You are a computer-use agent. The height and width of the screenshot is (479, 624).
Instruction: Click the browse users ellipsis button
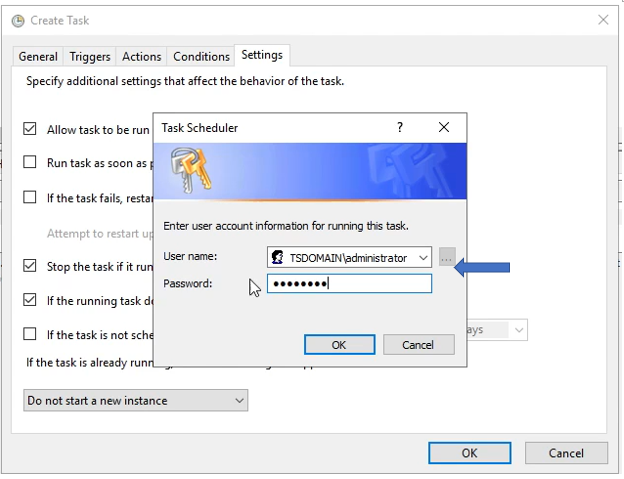[447, 257]
